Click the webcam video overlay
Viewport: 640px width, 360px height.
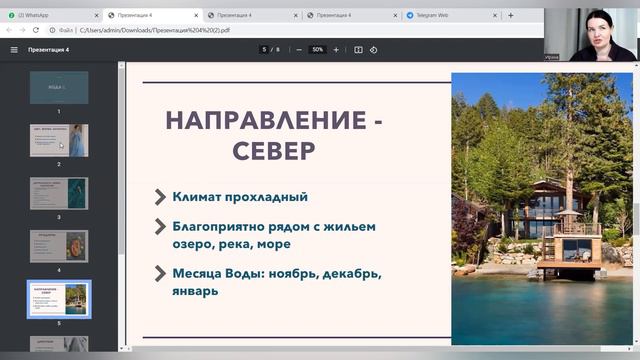pos(591,35)
